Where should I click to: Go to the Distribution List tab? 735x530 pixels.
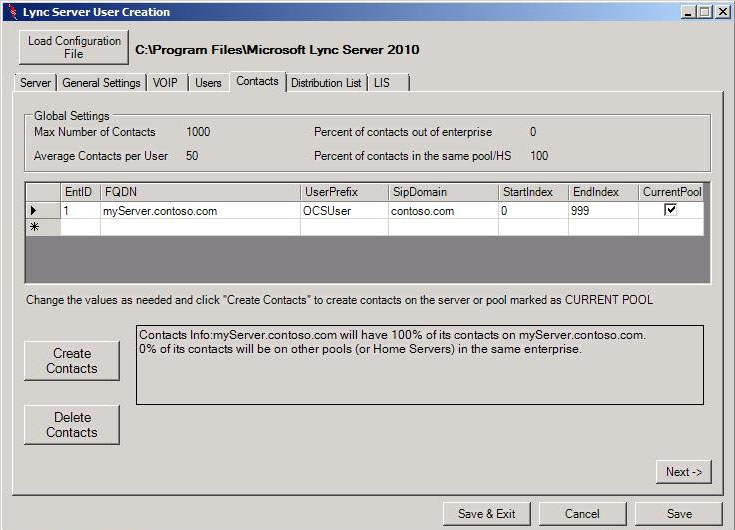[326, 83]
